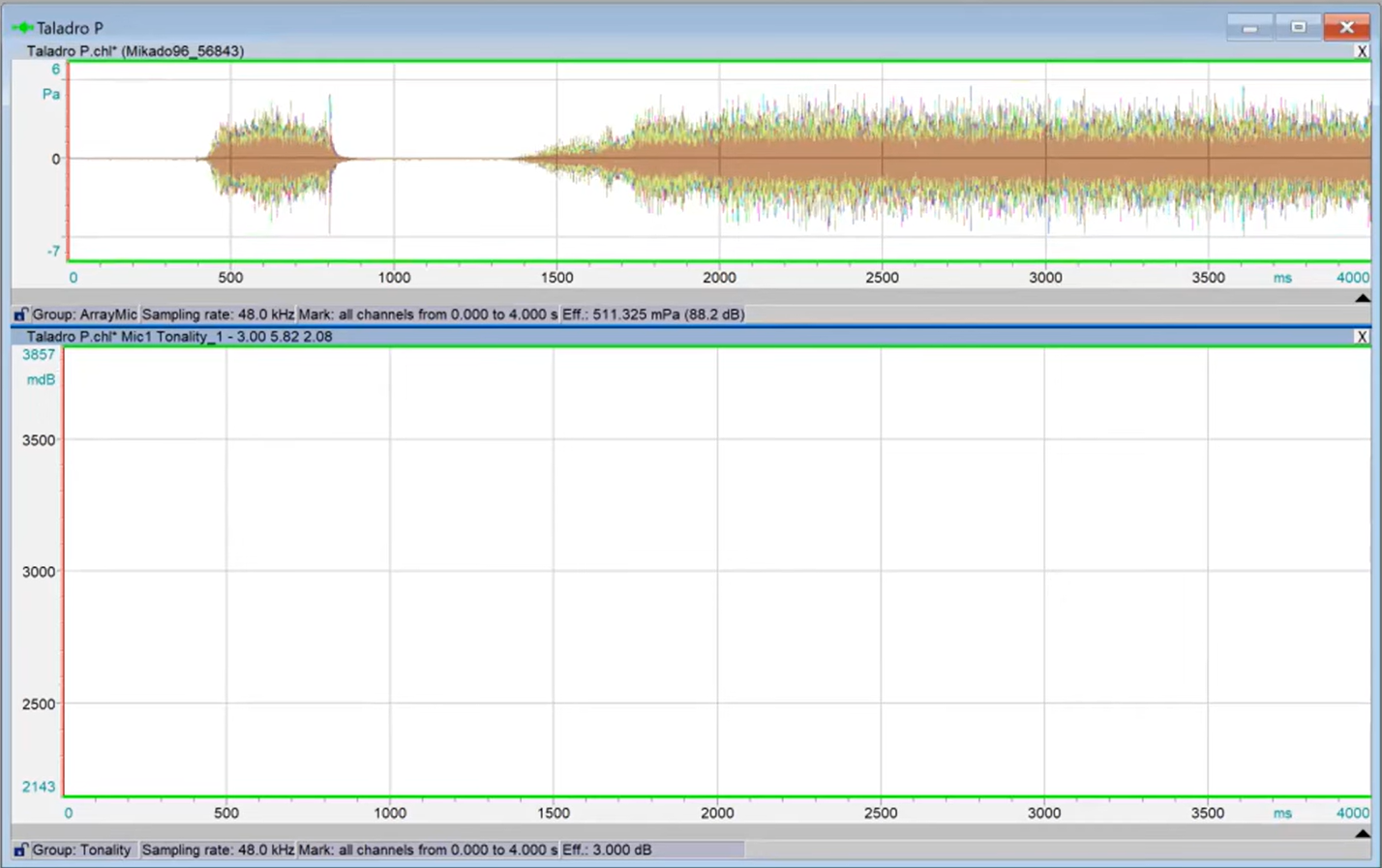Click the -7 minimum value on the waveform axis
1382x868 pixels.
[x=54, y=252]
